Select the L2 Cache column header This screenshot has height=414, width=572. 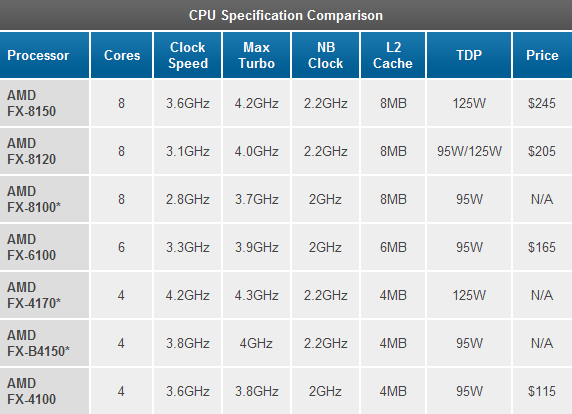(393, 55)
